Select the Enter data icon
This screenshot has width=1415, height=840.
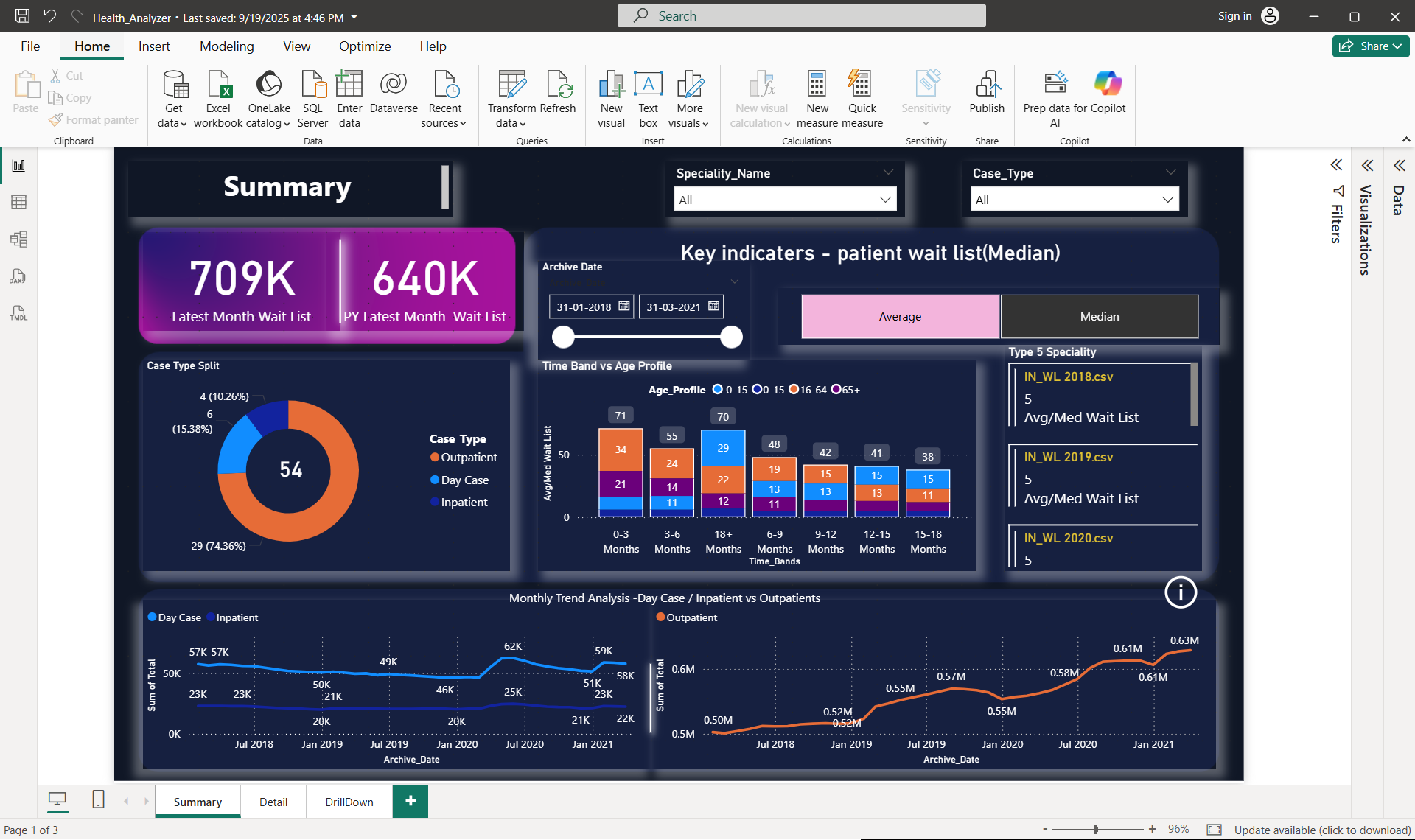(x=349, y=99)
